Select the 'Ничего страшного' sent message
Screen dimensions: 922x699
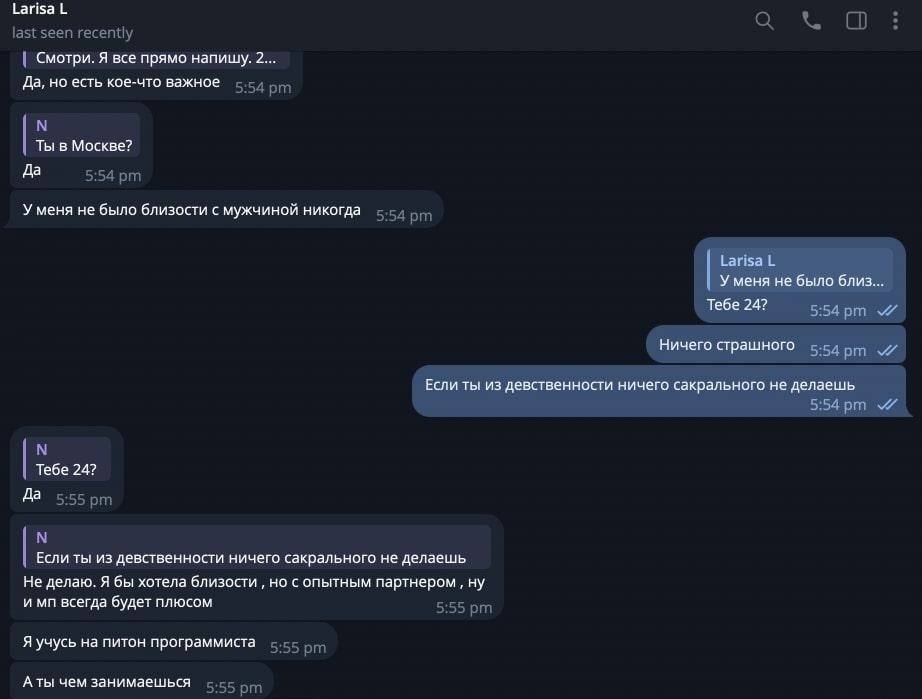pos(727,345)
